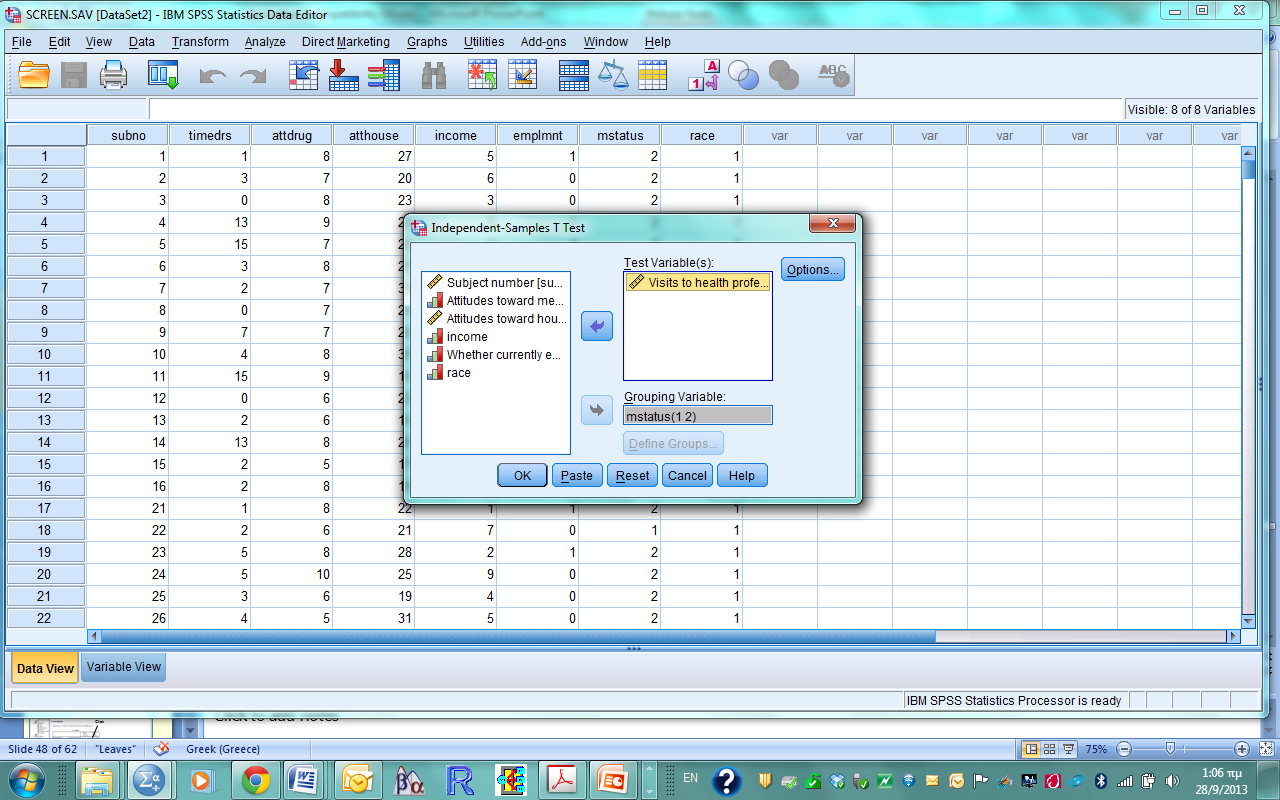The image size is (1280, 800).
Task: Click the lower gray arrow button beside Grouping Variable
Action: (x=597, y=410)
